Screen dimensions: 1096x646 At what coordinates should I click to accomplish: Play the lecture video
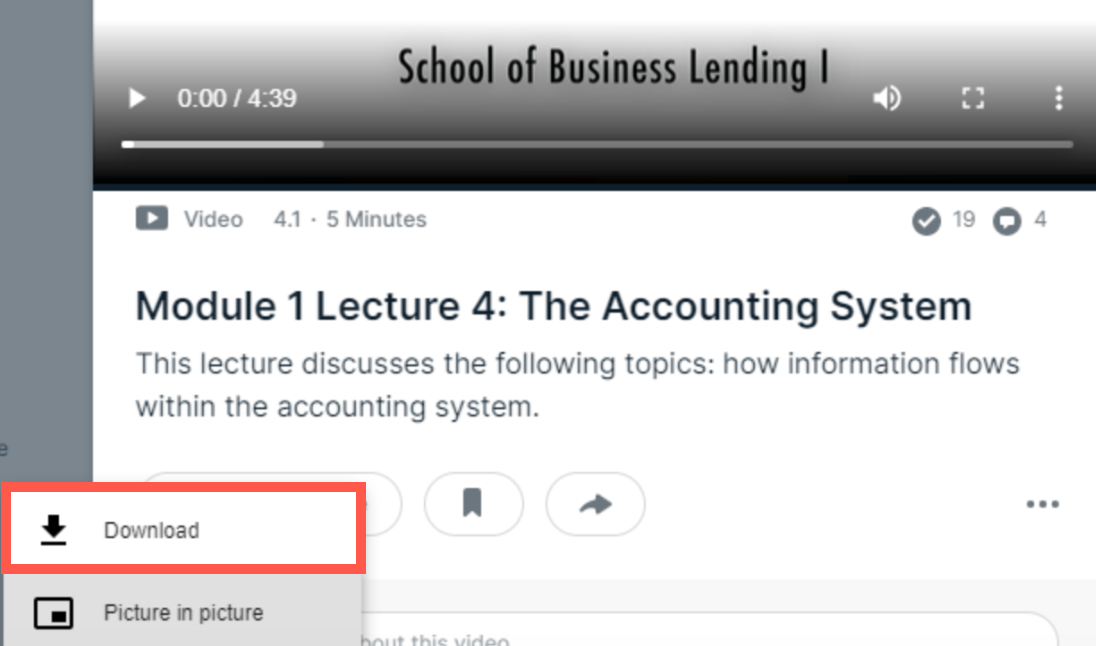click(x=137, y=99)
